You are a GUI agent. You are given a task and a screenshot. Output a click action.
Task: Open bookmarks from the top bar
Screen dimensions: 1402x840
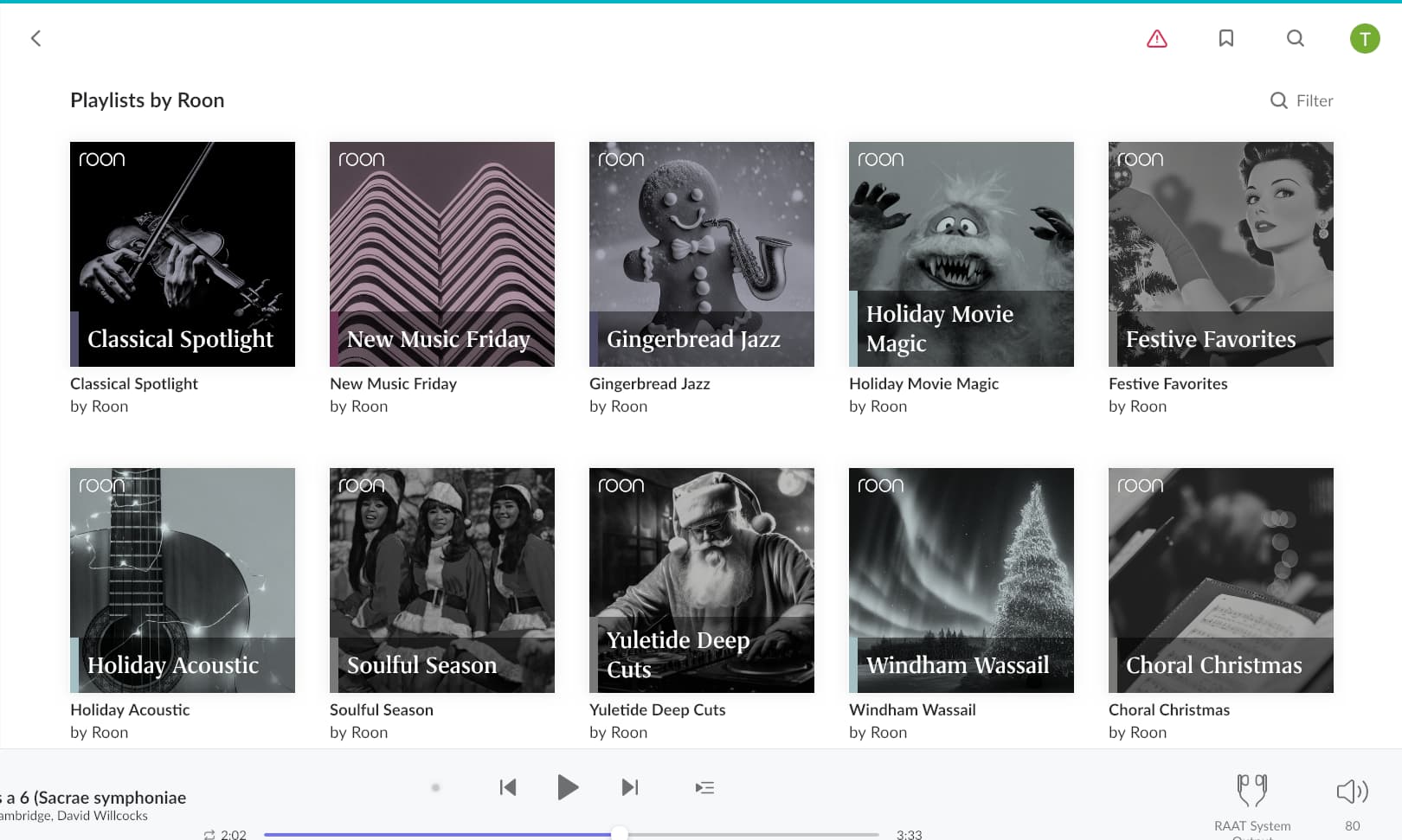tap(1226, 38)
